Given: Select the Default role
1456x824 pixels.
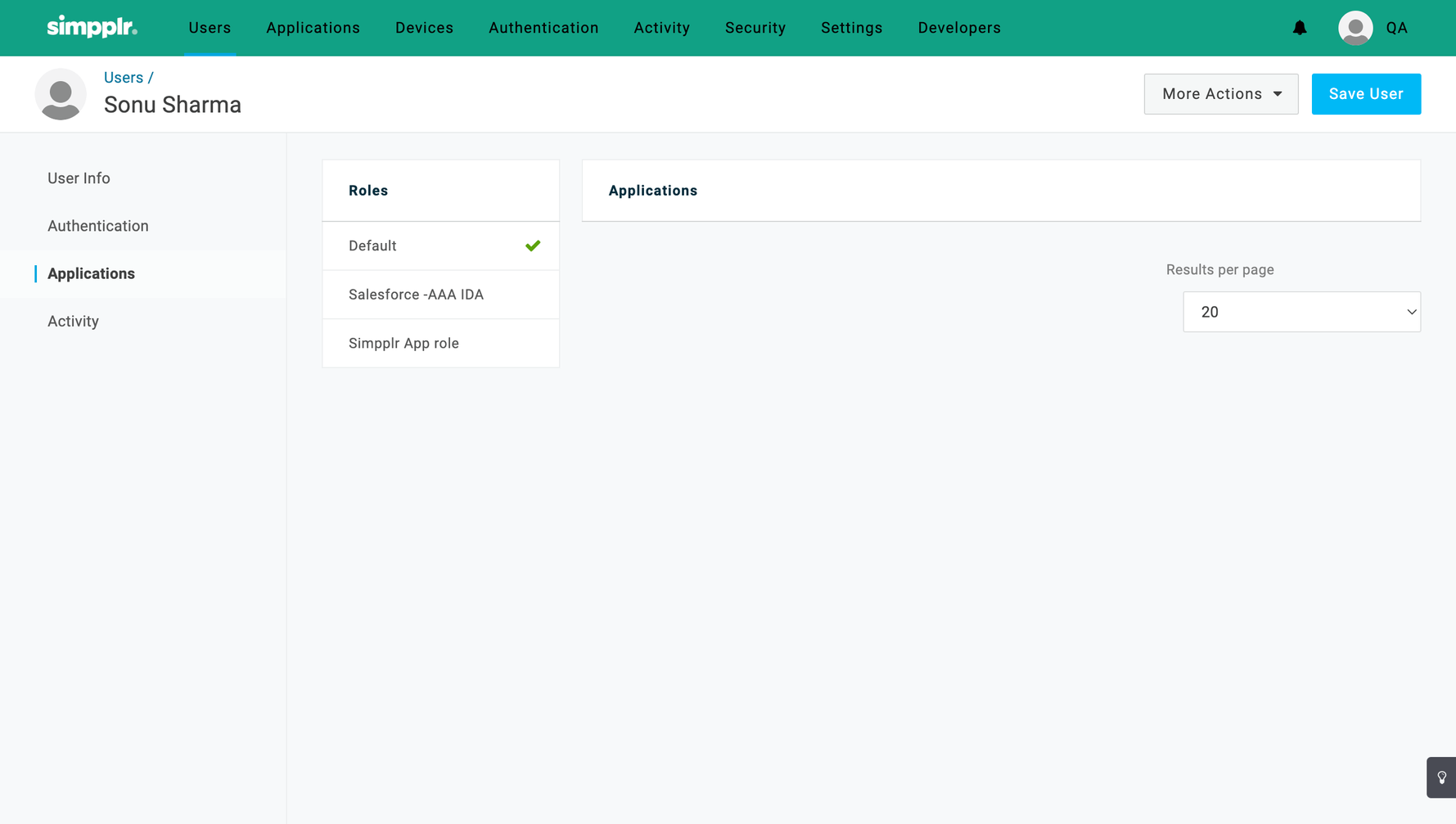Looking at the screenshot, I should click(x=372, y=245).
